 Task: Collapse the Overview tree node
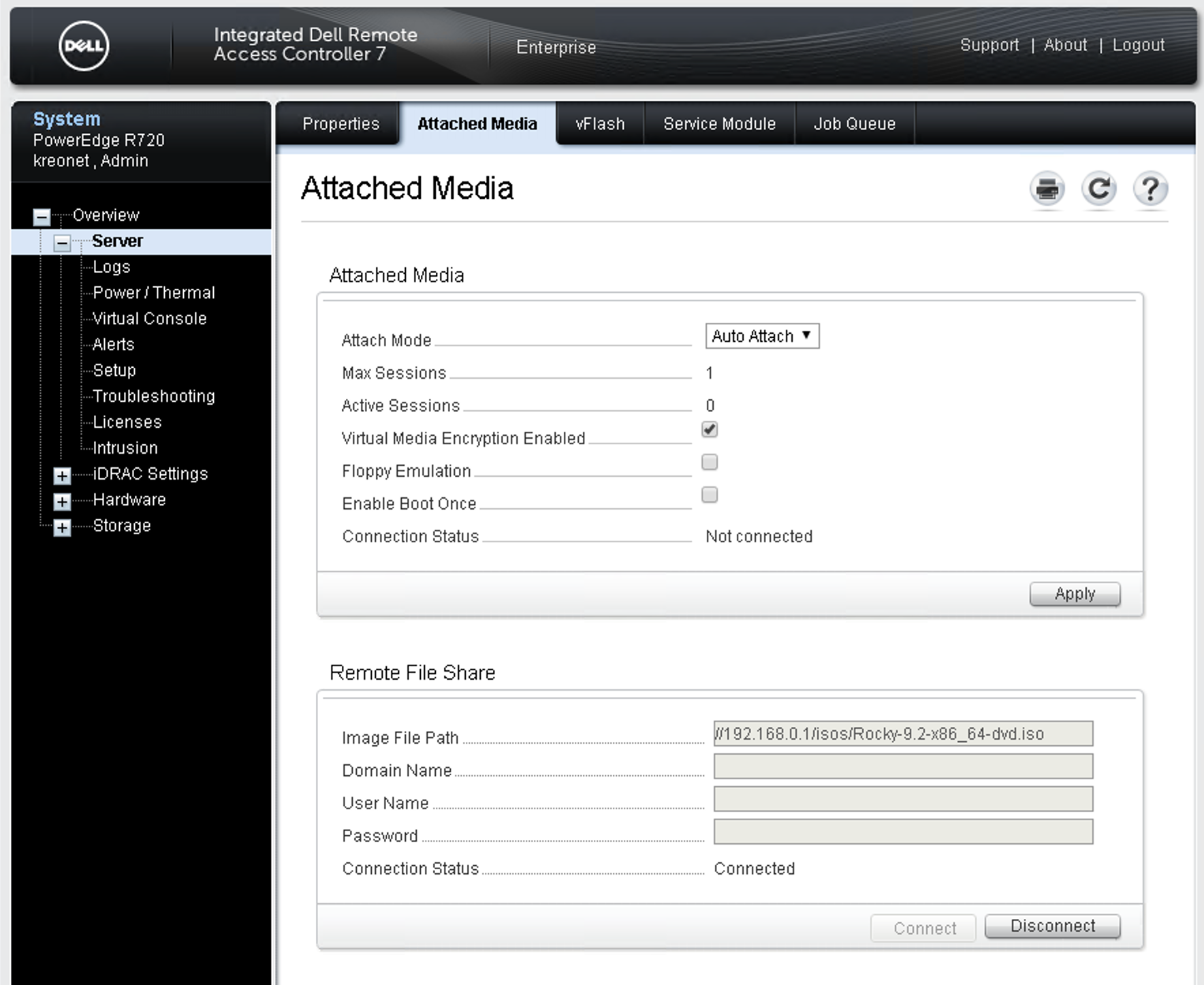tap(42, 217)
